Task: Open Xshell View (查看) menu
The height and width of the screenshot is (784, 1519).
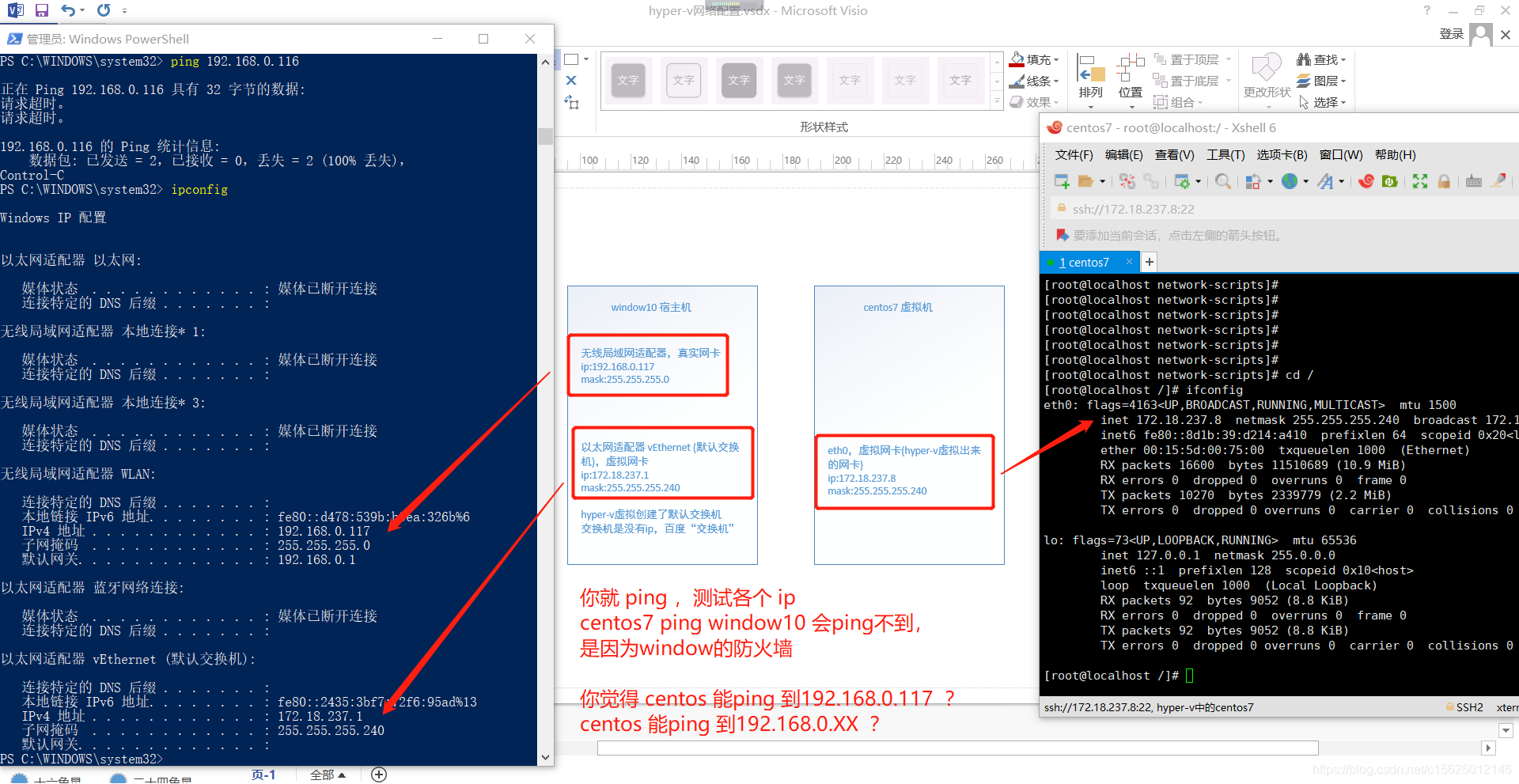Action: pos(1174,155)
